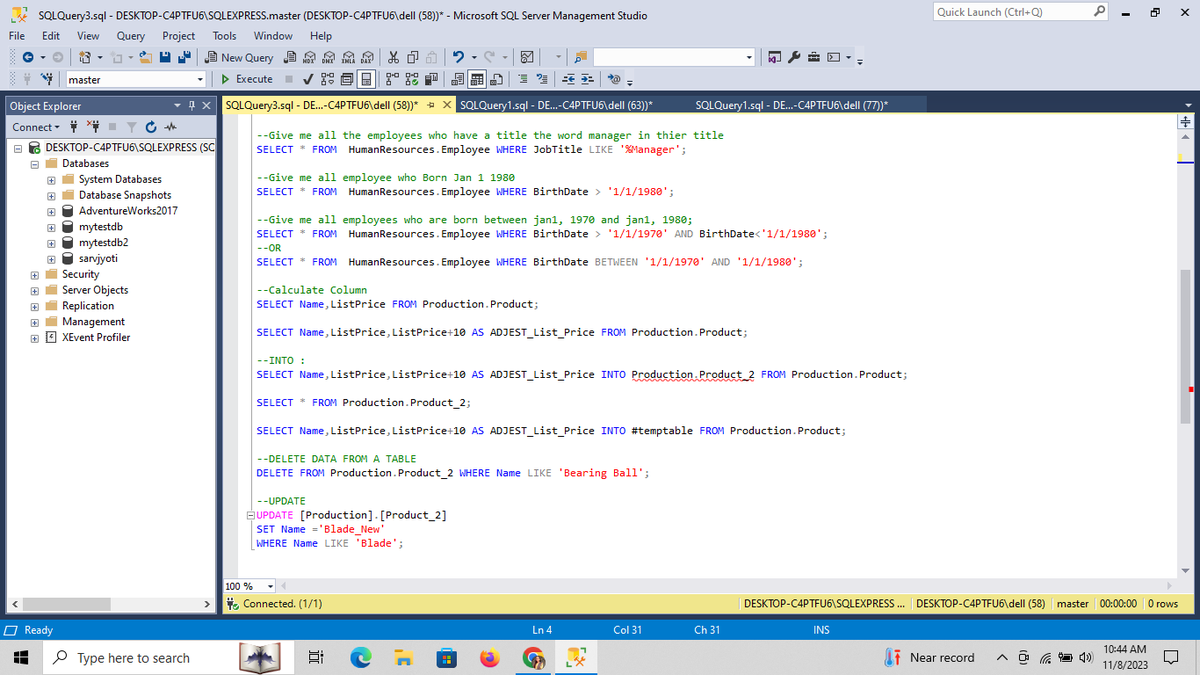The width and height of the screenshot is (1200, 675).
Task: Execute the current SQL query
Action: (247, 79)
